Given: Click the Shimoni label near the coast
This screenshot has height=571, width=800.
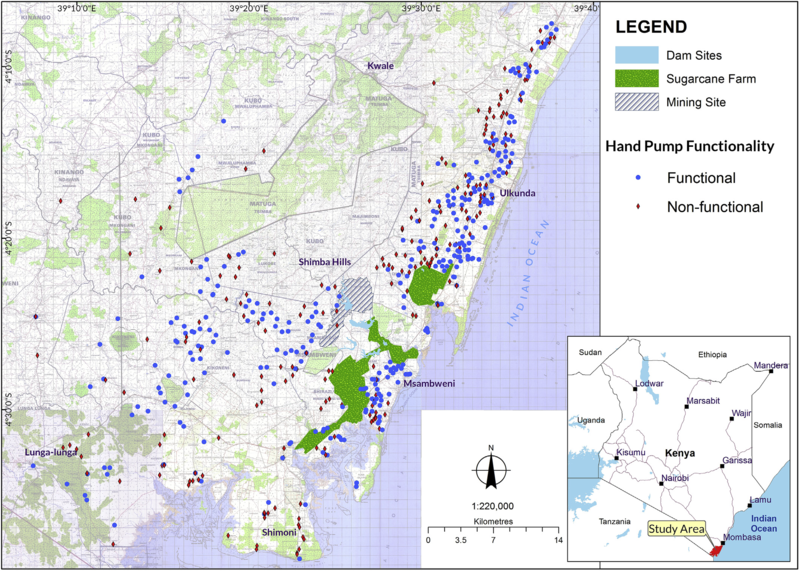Looking at the screenshot, I should (x=278, y=533).
